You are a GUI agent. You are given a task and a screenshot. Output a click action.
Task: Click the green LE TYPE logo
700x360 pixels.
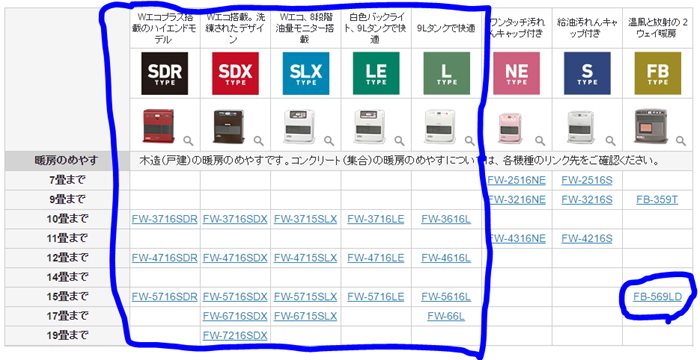(x=376, y=73)
